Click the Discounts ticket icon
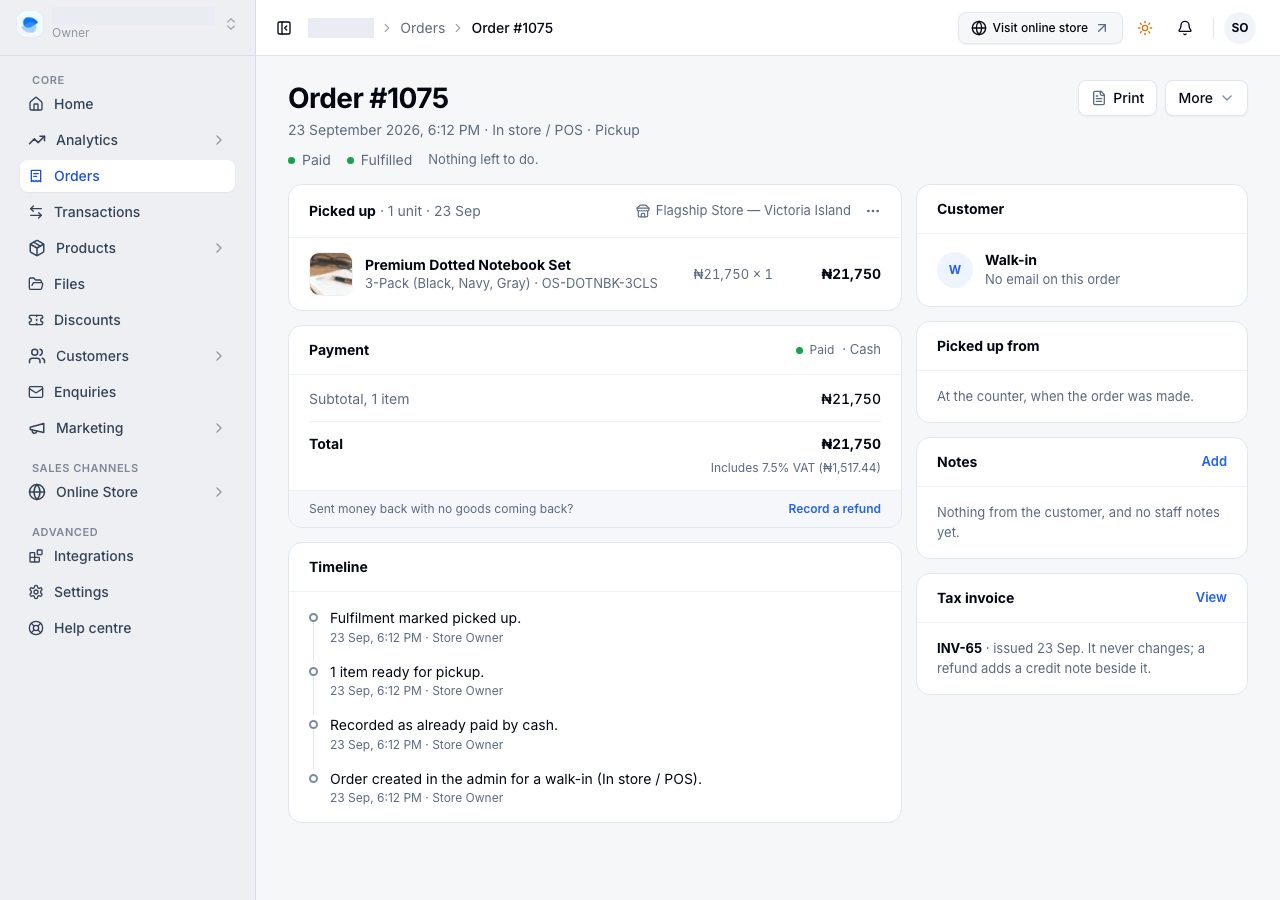 (36, 320)
